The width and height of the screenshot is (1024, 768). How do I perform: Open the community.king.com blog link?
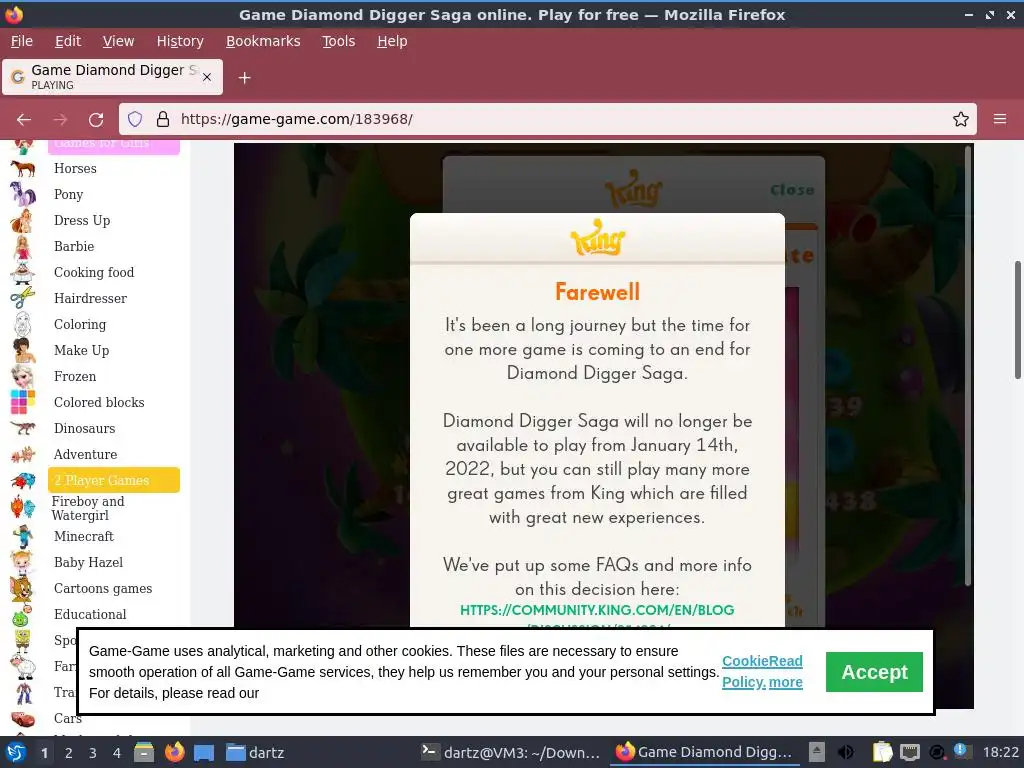[x=597, y=610]
